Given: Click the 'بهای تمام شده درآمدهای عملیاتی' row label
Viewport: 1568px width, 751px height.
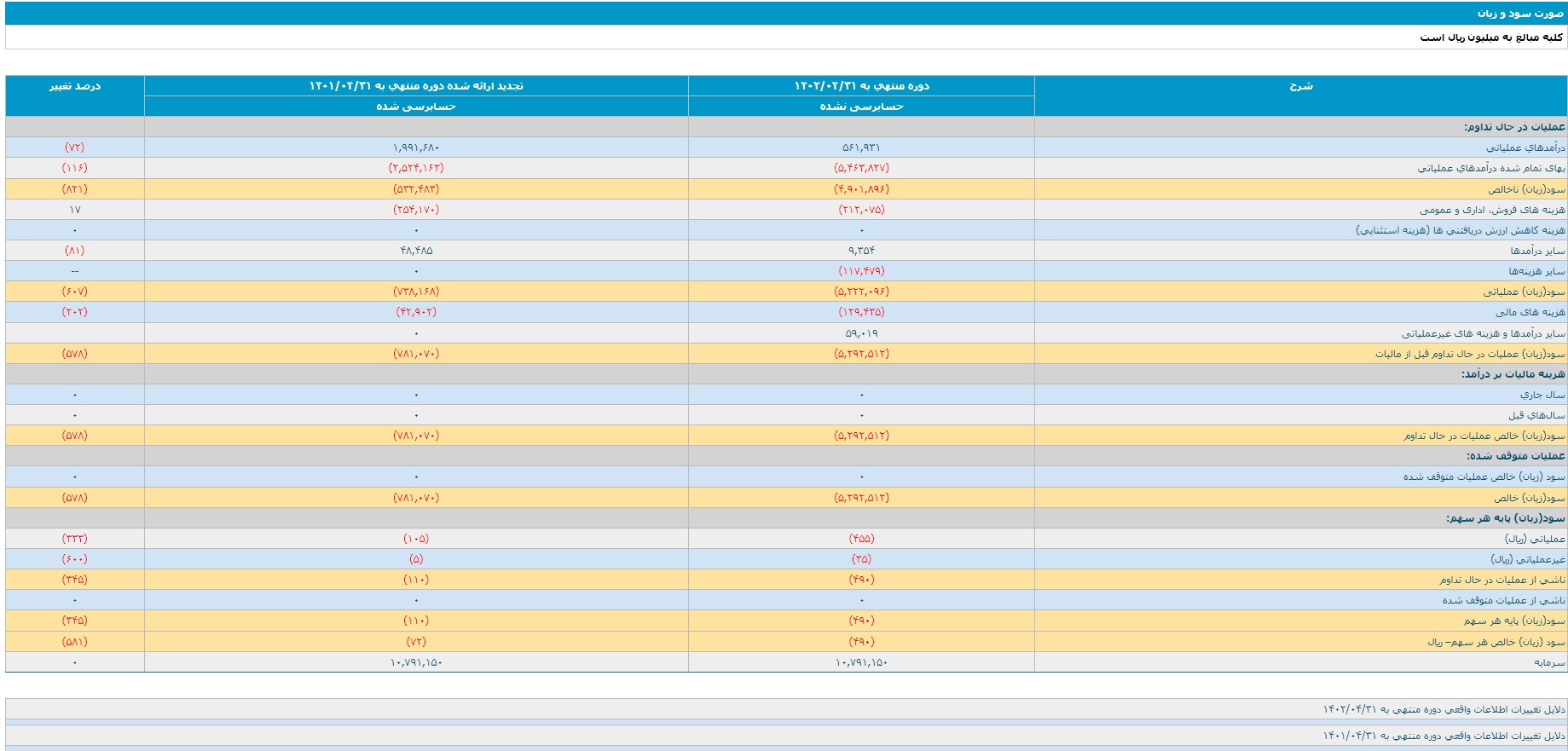Looking at the screenshot, I should 1491,169.
